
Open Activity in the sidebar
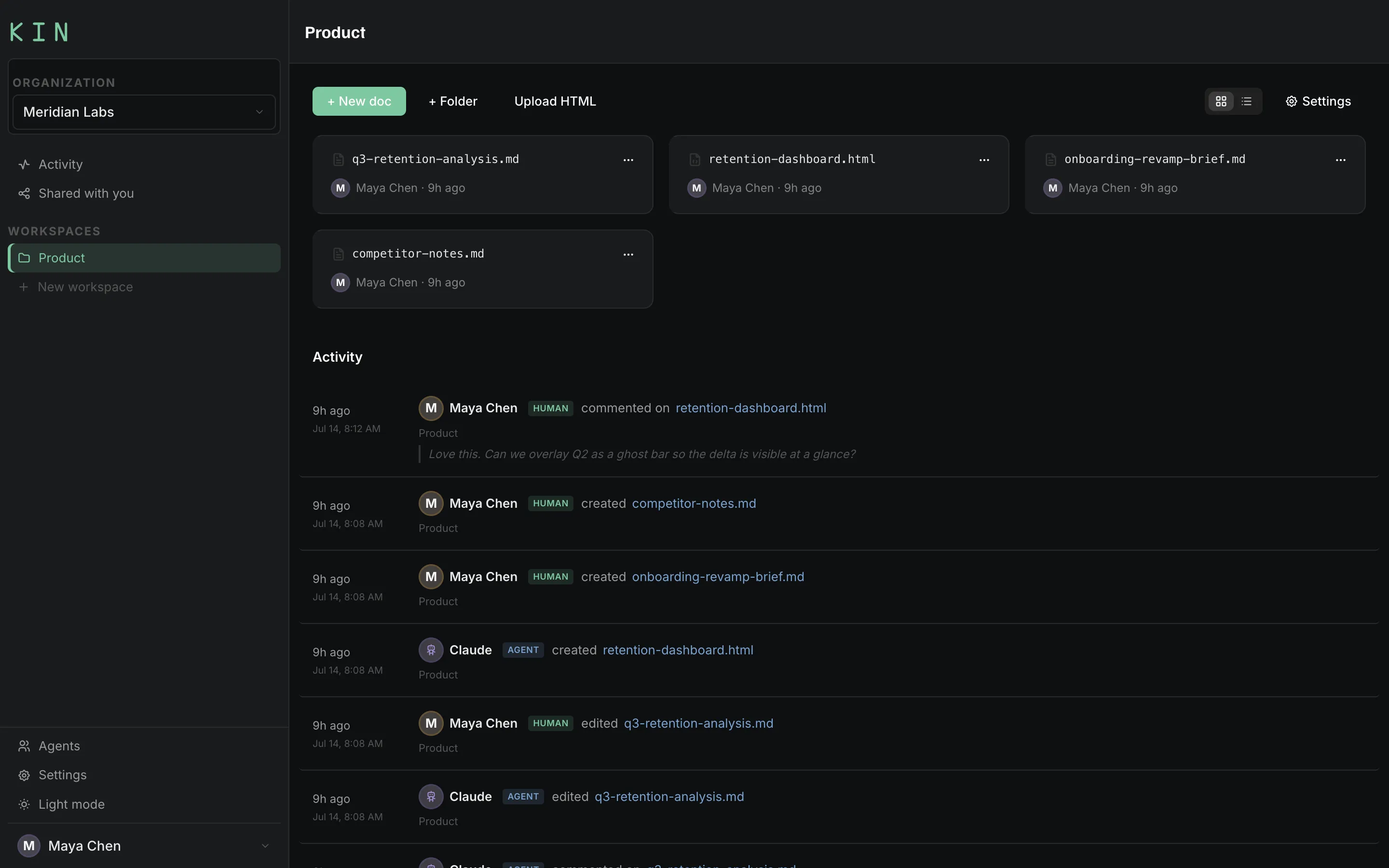pos(144,164)
